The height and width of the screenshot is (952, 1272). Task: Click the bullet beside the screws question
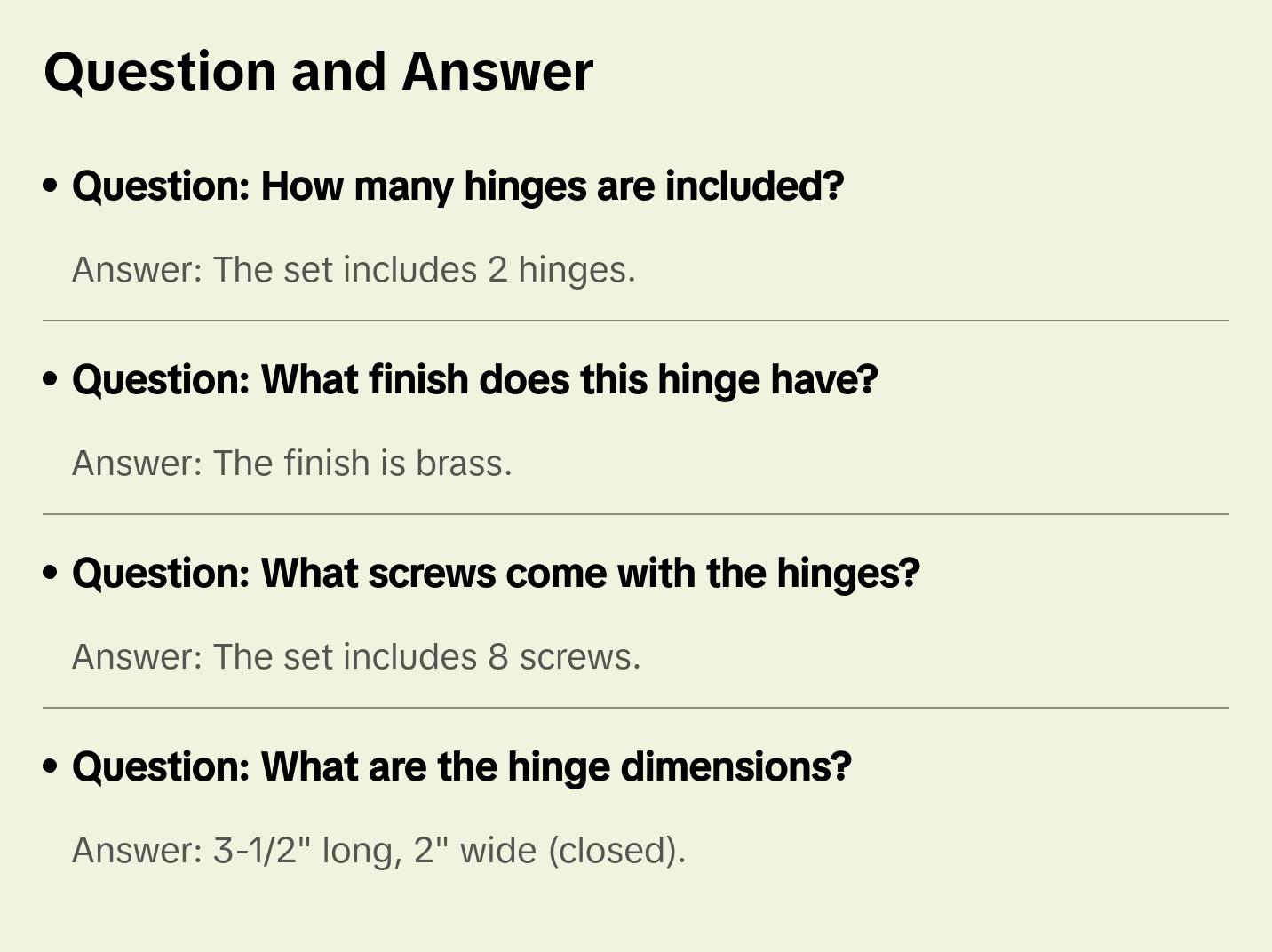pyautogui.click(x=51, y=574)
